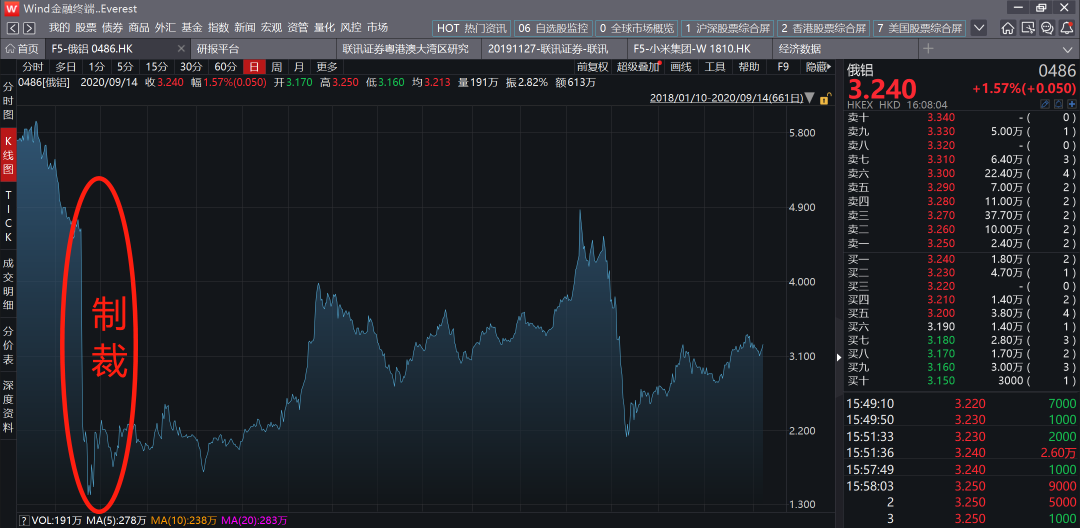Click the 06 自选股监控 shortcut button
The width and height of the screenshot is (1080, 528).
553,28
